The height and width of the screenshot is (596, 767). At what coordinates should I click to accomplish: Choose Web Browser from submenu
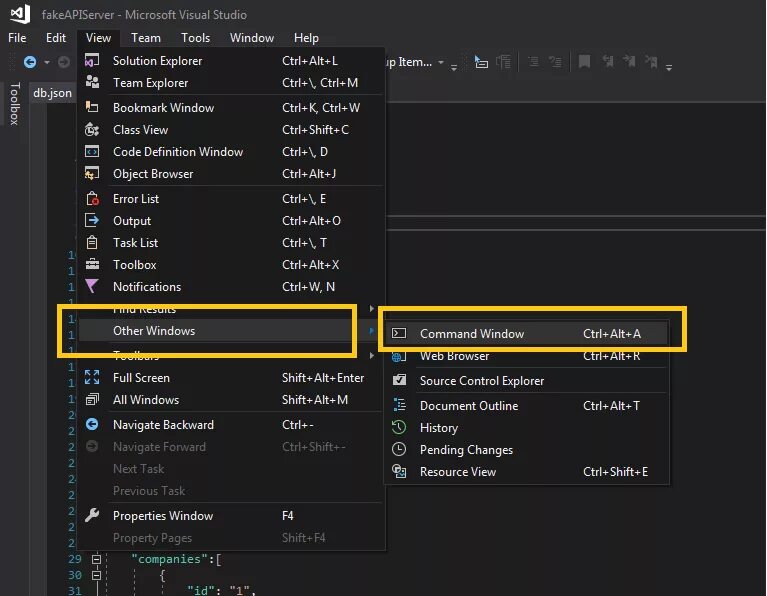click(x=526, y=356)
